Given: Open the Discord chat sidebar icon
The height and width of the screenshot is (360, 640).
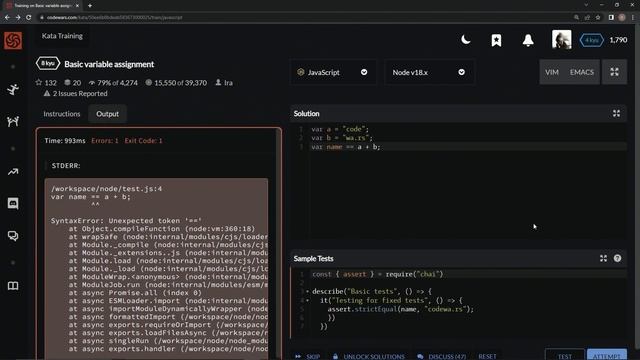Looking at the screenshot, I should 13,203.
